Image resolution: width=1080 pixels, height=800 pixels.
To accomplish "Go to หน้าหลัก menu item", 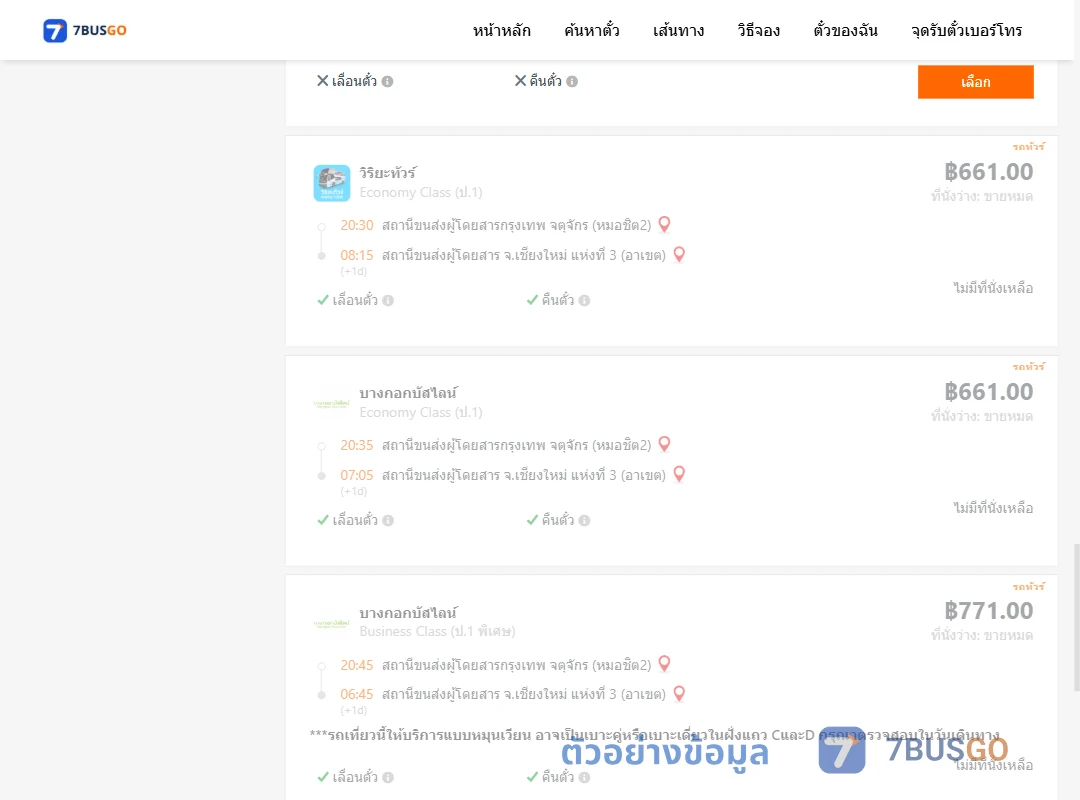I will [501, 30].
